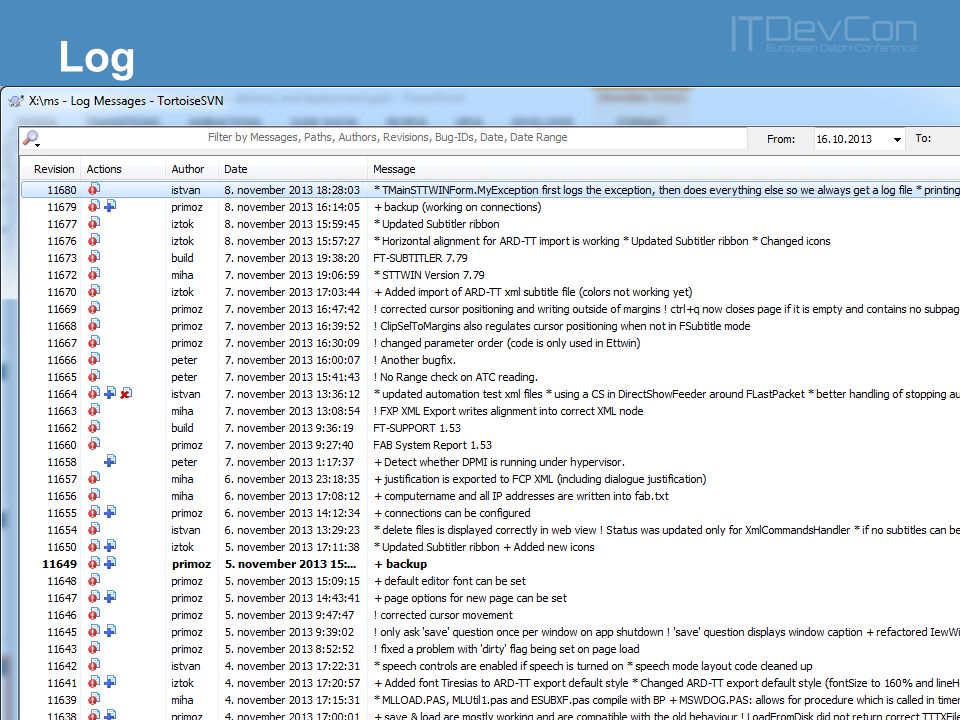Click the added action icon for revision 11655
The image size is (960, 720).
(110, 512)
